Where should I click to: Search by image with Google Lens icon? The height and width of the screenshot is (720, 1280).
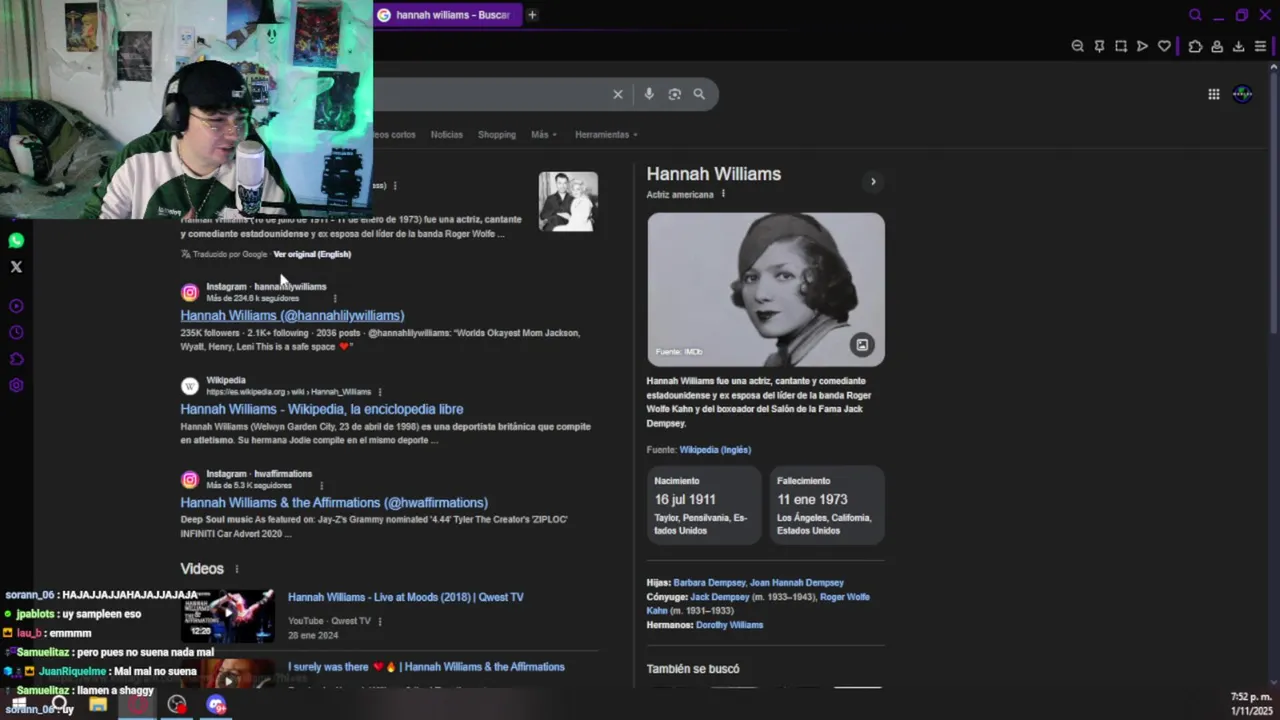(x=675, y=94)
